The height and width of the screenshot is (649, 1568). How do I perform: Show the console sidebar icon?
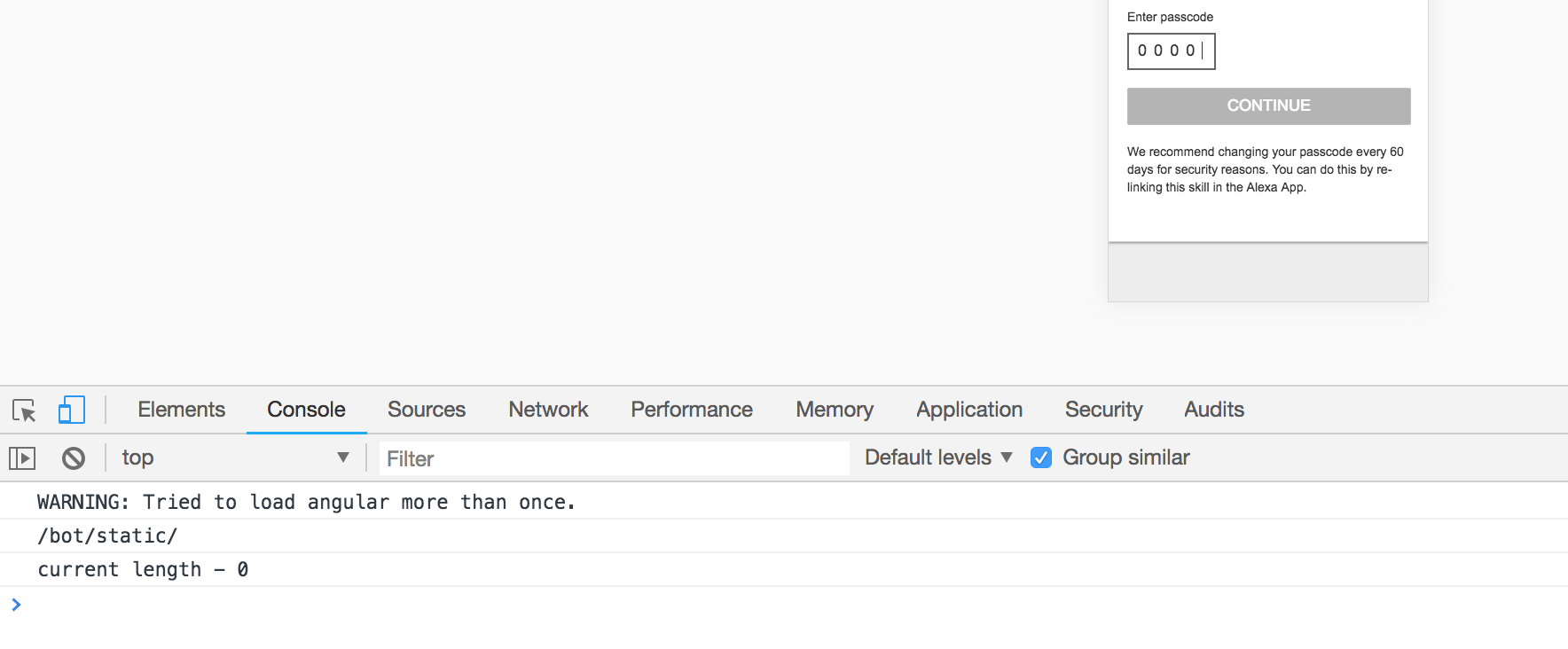(x=22, y=458)
